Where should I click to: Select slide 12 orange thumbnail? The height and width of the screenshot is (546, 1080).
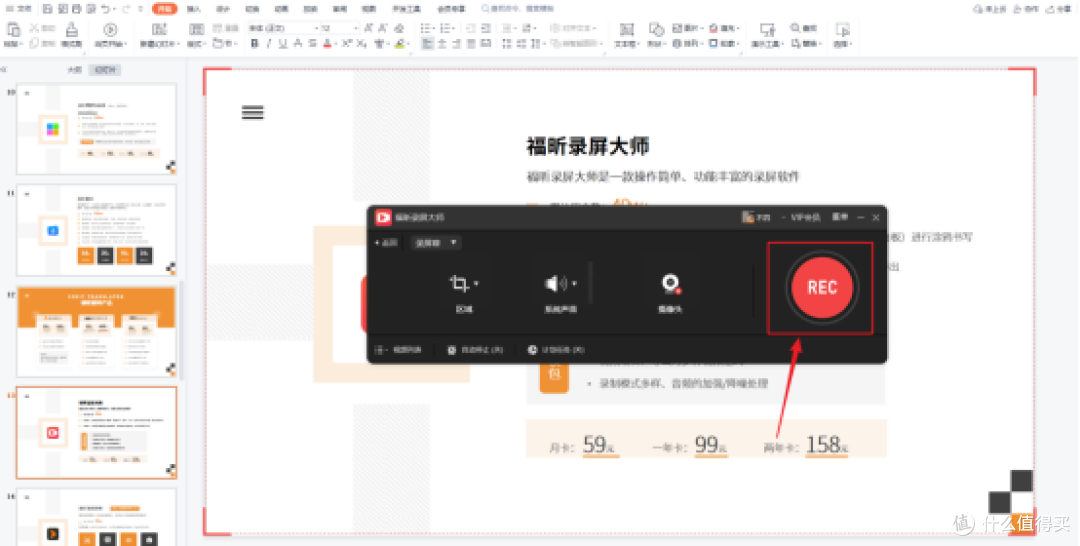point(96,332)
